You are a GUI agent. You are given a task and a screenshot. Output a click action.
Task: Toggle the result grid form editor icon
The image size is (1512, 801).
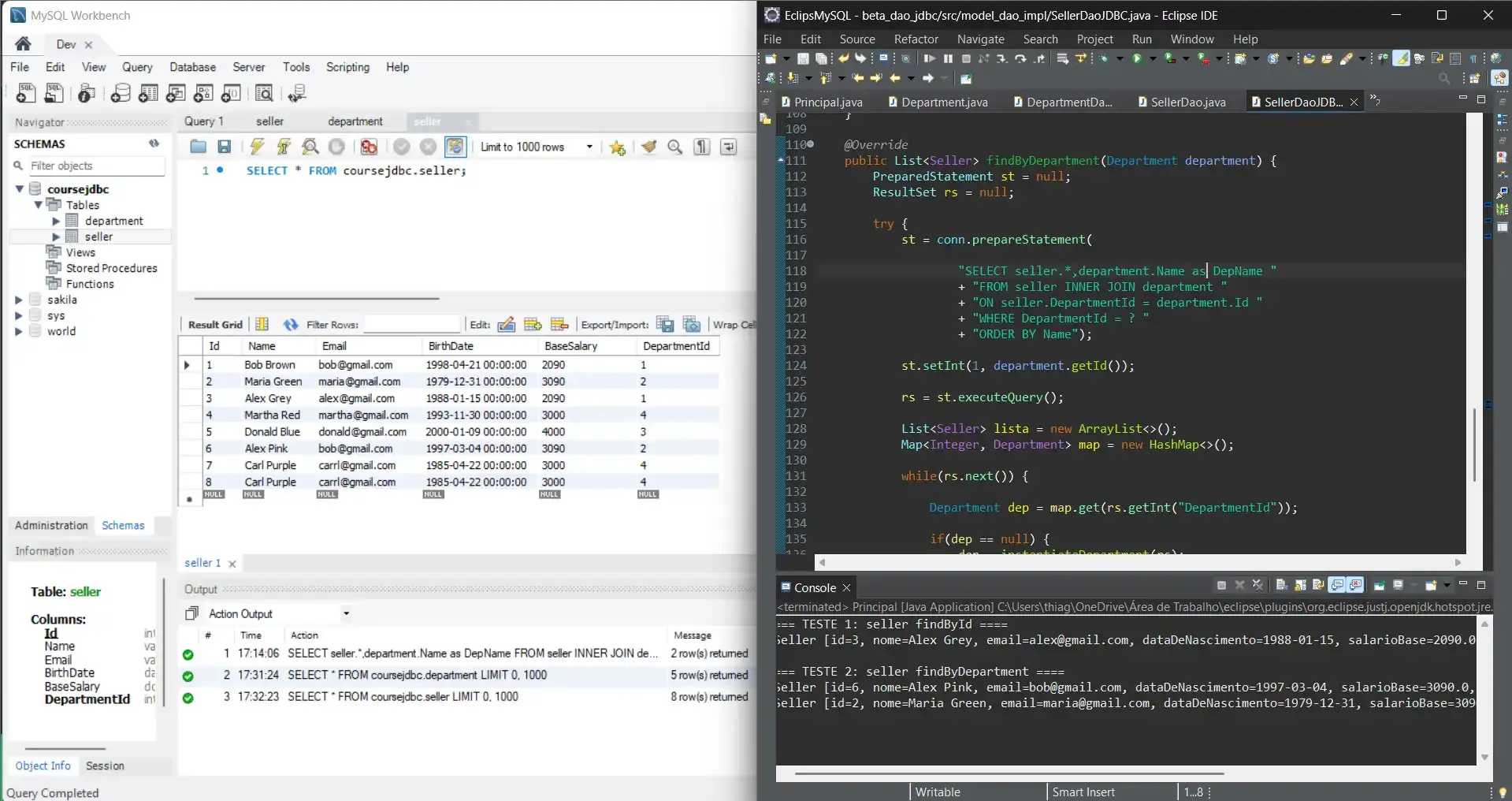pyautogui.click(x=262, y=325)
